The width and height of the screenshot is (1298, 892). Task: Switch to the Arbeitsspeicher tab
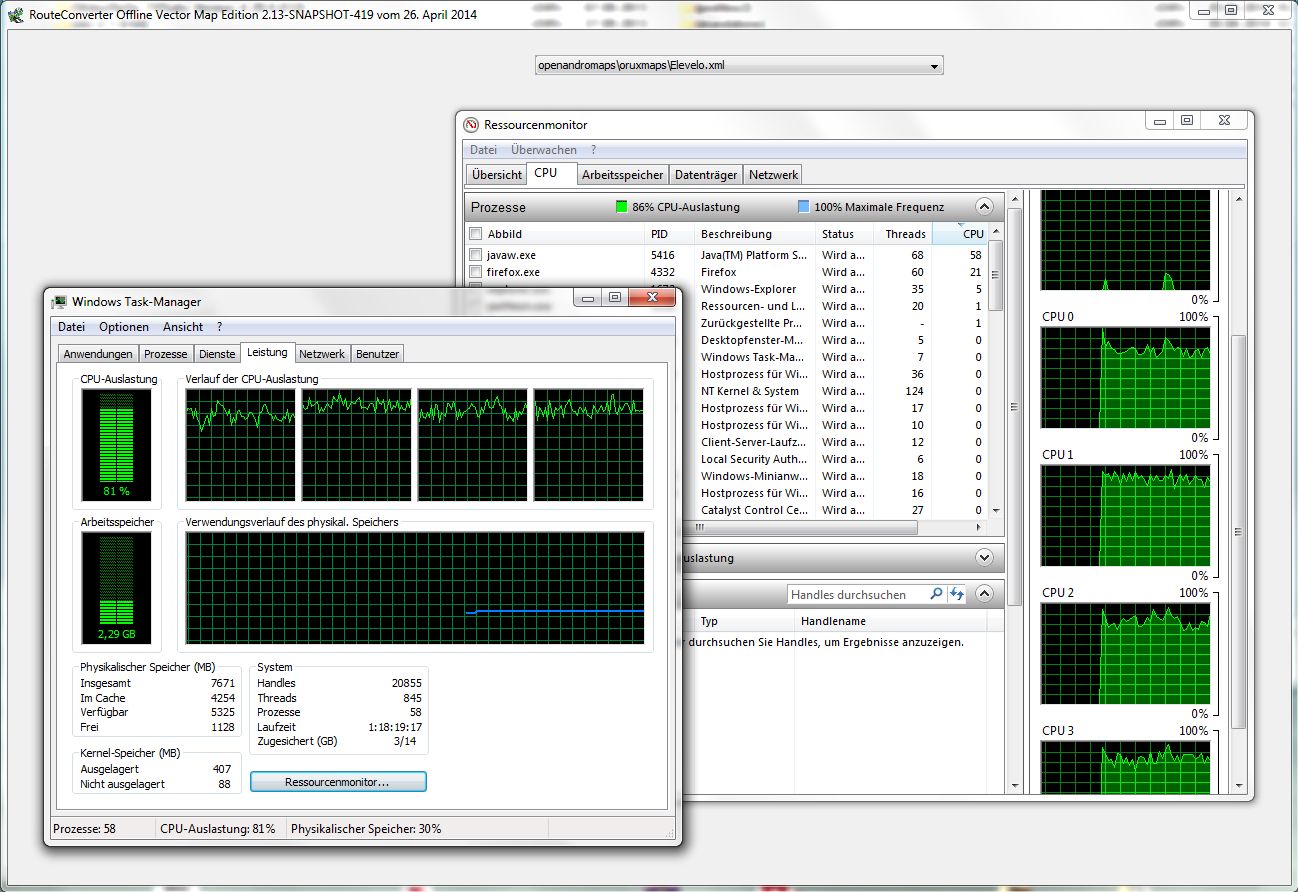tap(622, 175)
